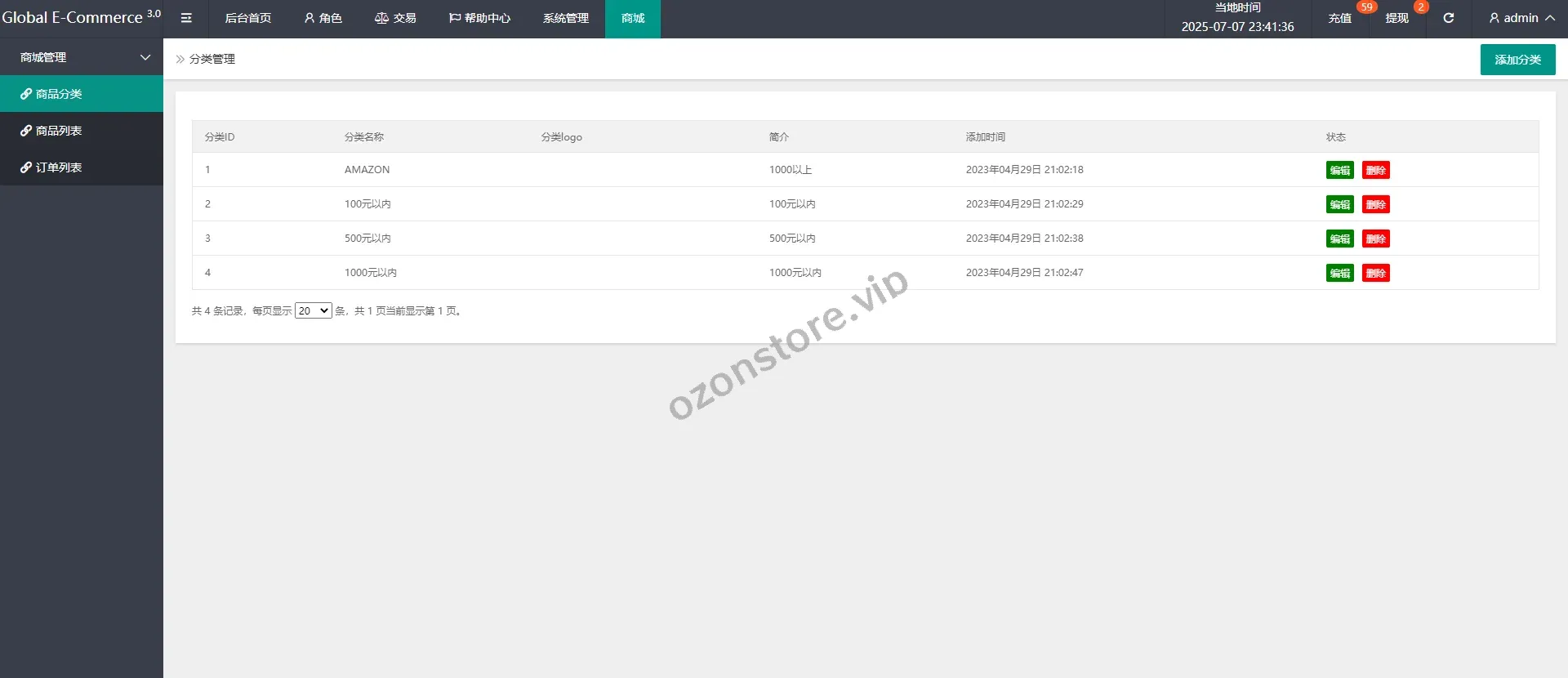
Task: Open 帮助中心 menu with flag icon
Action: pos(479,18)
